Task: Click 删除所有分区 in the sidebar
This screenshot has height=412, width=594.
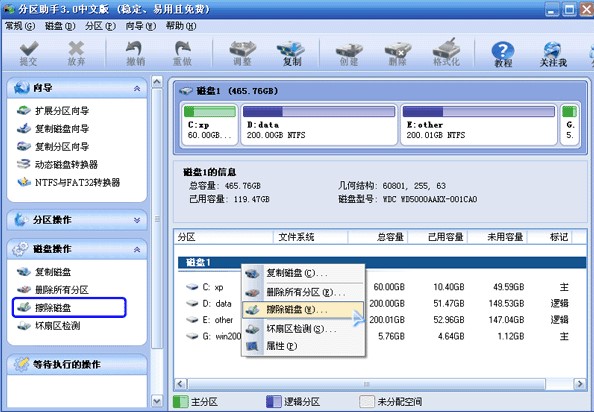Action: click(53, 290)
